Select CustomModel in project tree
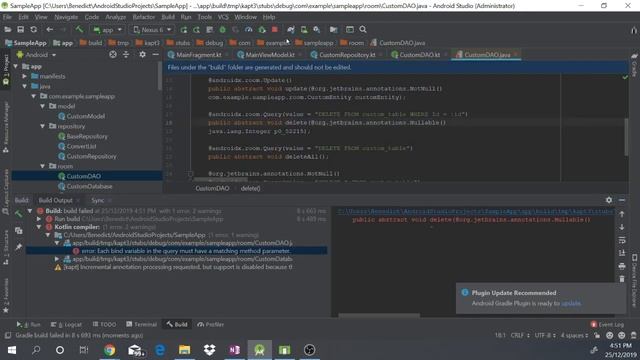640x360 pixels. click(85, 116)
